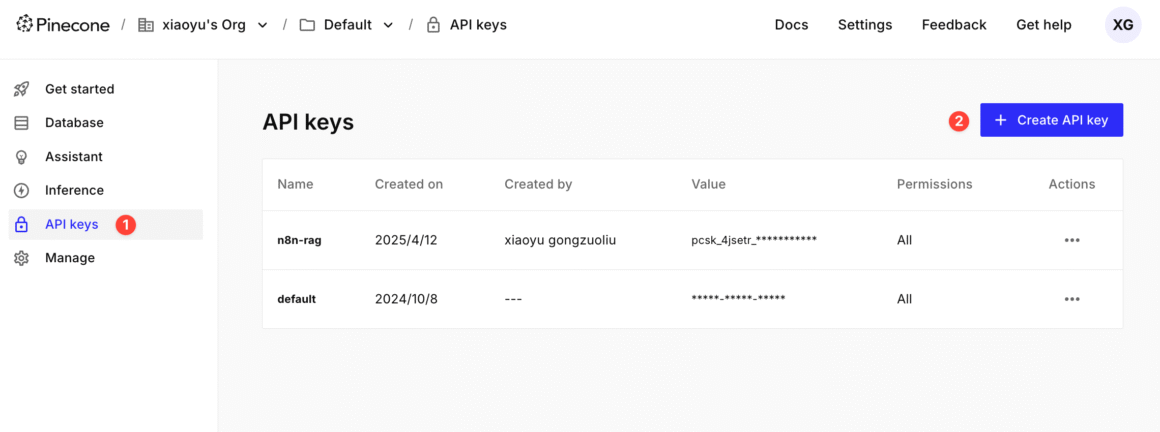Click the Assistant lightbulb icon
The image size is (1160, 432).
point(21,157)
